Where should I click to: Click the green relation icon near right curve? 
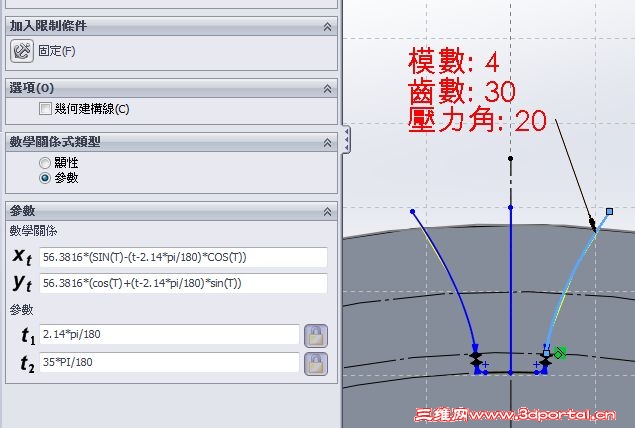coord(560,353)
